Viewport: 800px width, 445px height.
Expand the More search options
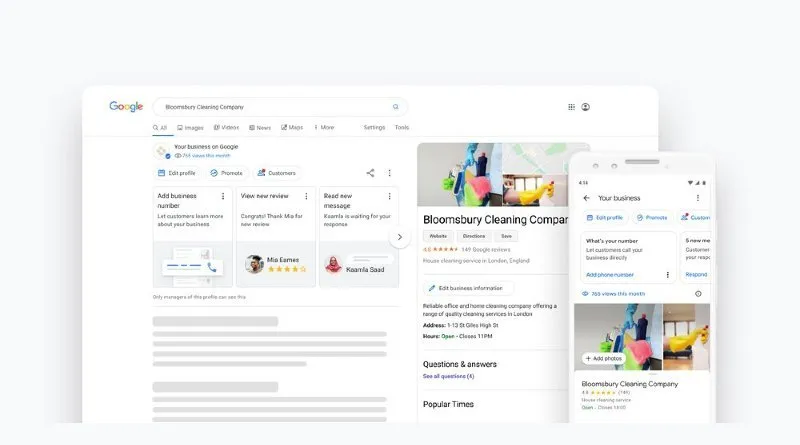coord(324,128)
